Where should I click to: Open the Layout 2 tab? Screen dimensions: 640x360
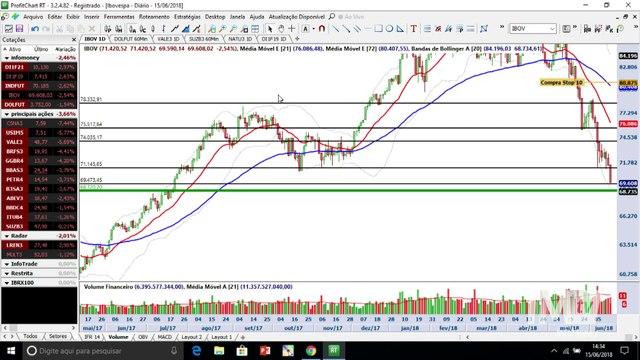pyautogui.click(x=191, y=337)
